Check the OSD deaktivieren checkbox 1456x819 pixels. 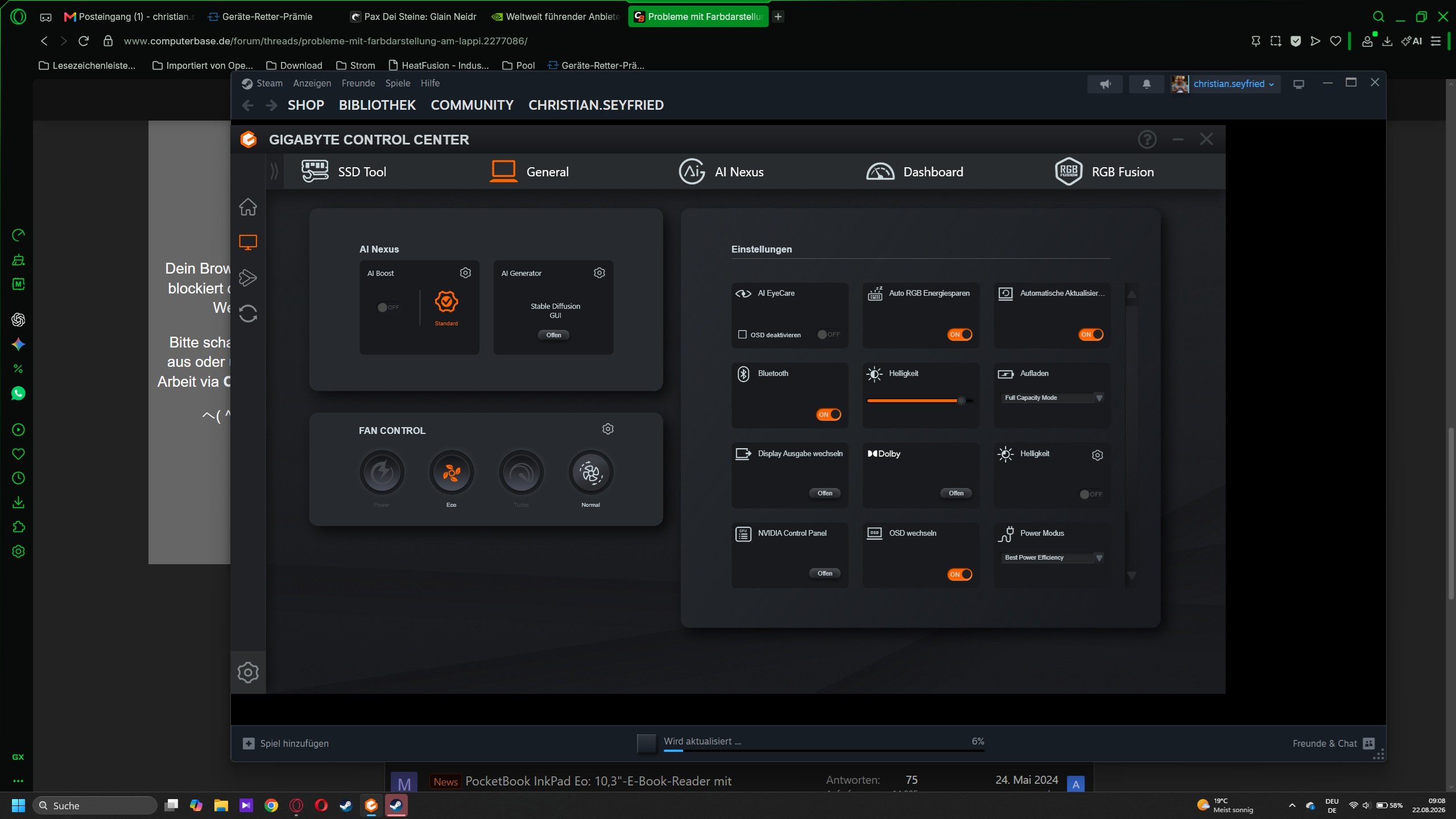[742, 334]
